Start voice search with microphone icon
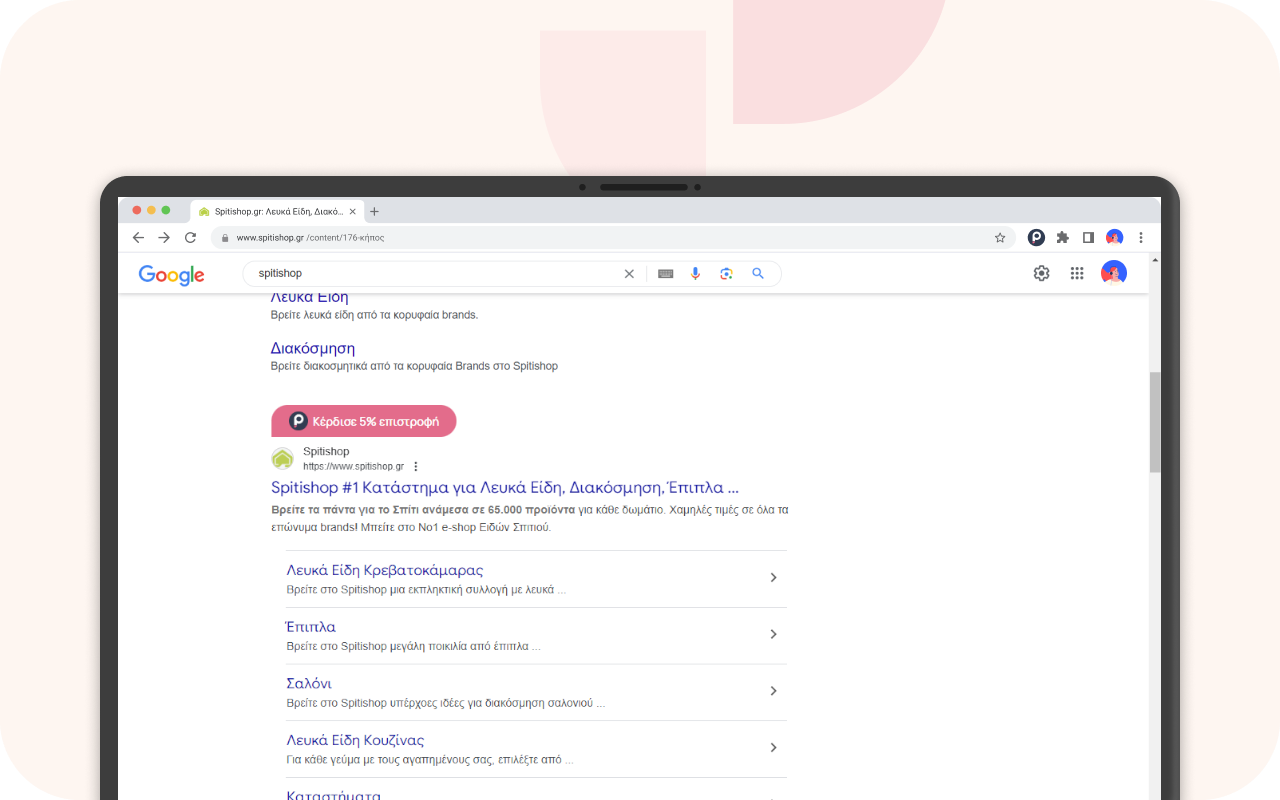The width and height of the screenshot is (1280, 800). point(696,274)
